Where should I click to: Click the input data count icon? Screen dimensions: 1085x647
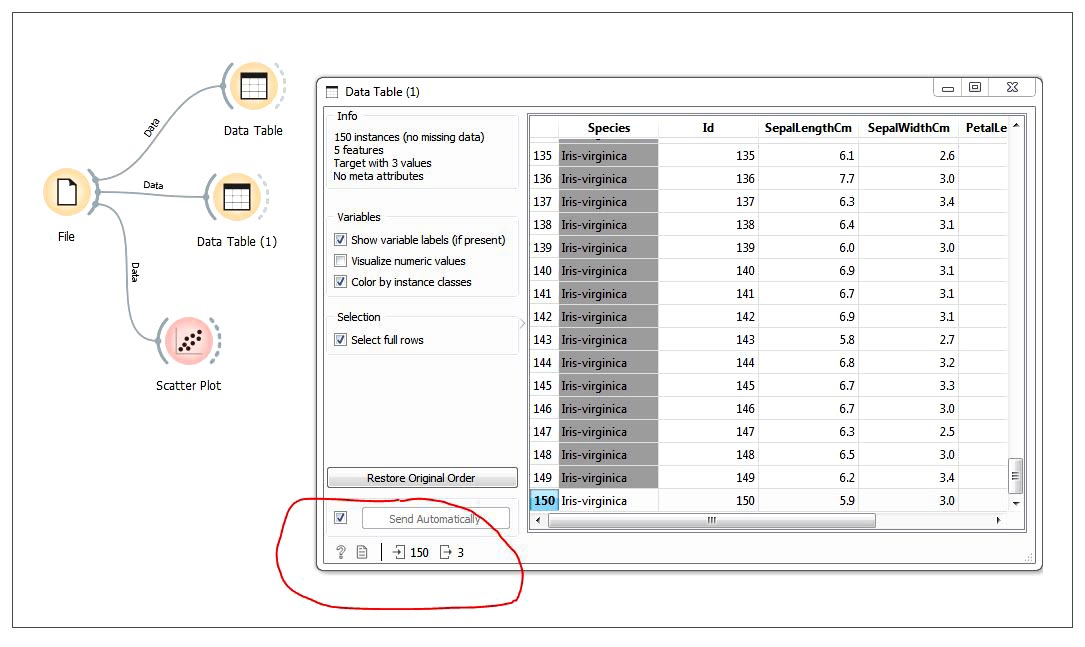(398, 552)
